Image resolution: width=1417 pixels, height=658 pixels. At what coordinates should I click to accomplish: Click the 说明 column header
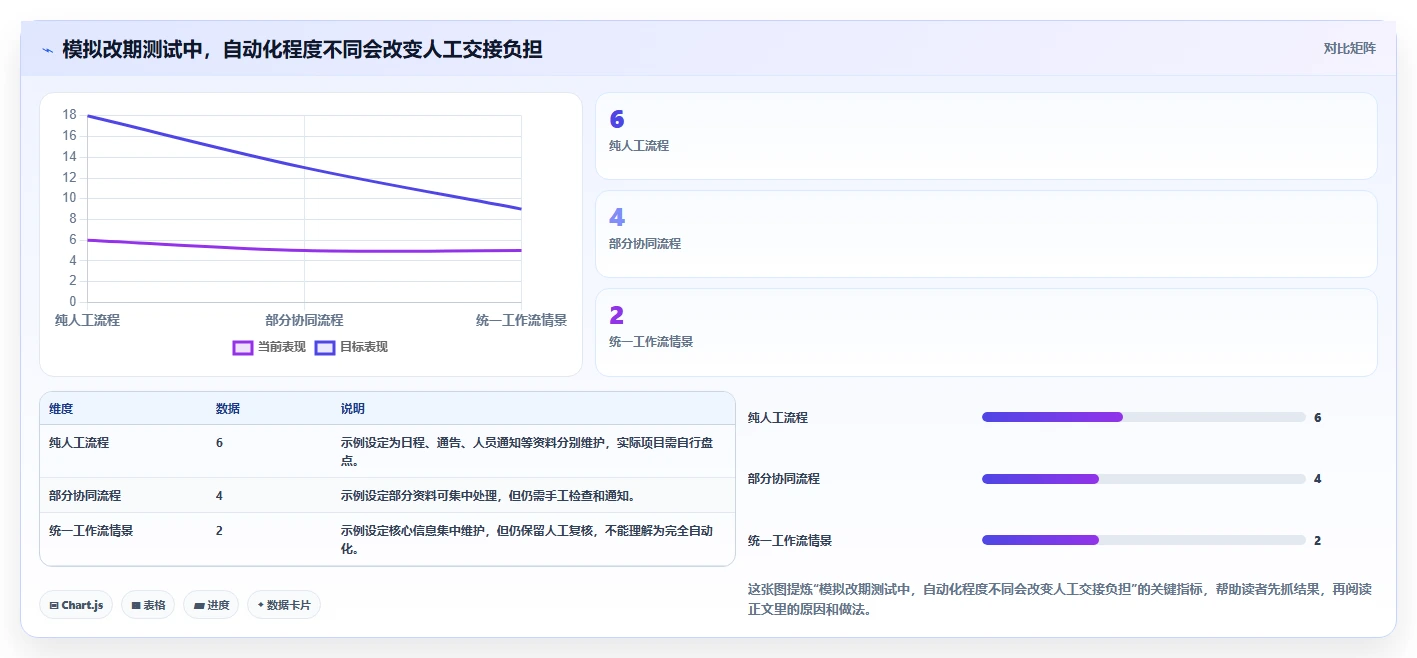point(353,409)
